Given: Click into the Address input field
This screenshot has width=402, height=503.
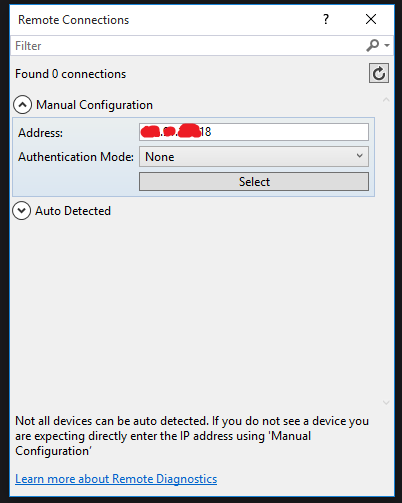Looking at the screenshot, I should point(254,132).
